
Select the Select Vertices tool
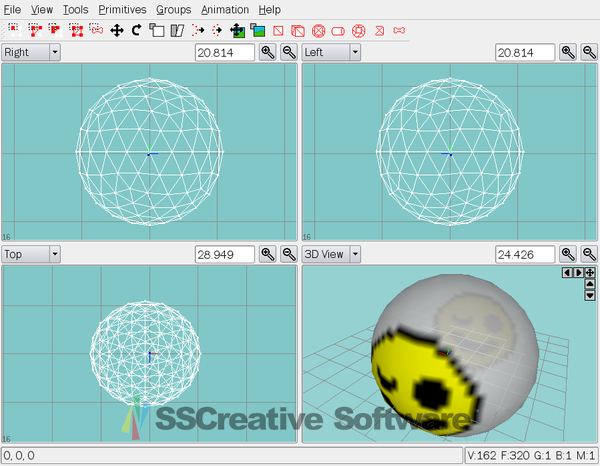(14, 30)
